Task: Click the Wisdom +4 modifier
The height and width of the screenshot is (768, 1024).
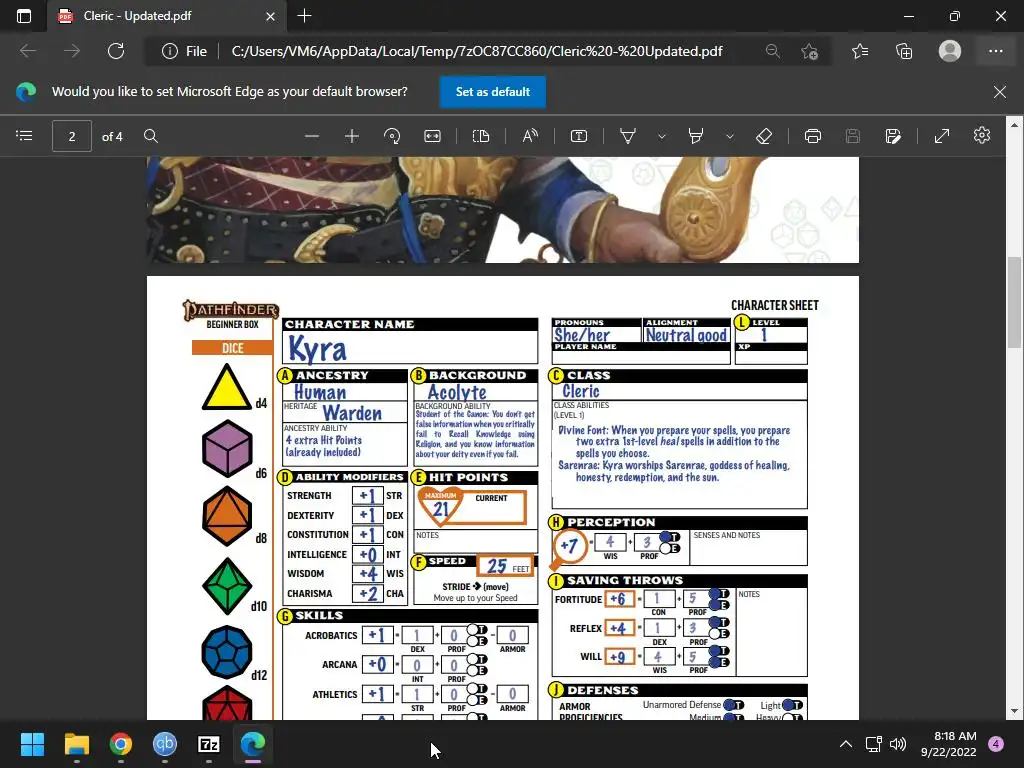Action: pos(368,574)
